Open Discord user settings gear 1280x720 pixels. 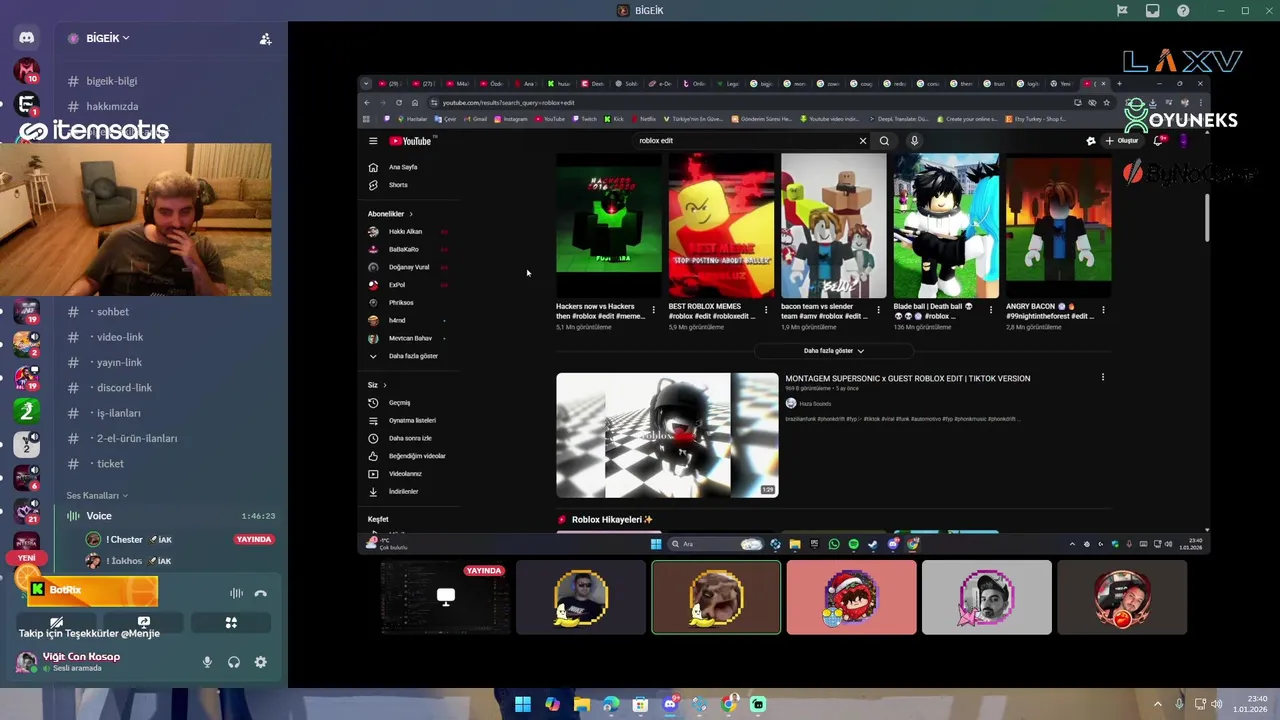[261, 662]
